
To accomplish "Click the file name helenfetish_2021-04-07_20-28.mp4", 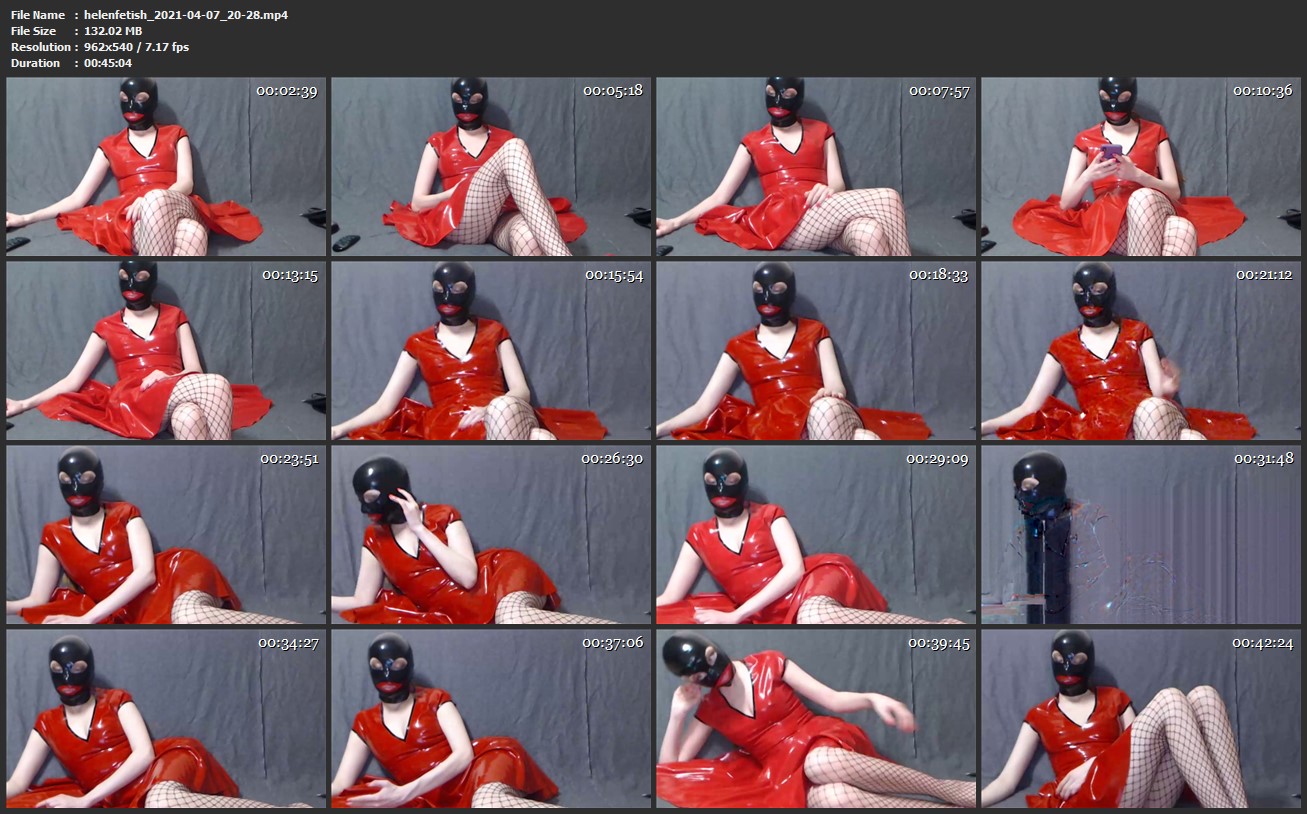I will [186, 15].
